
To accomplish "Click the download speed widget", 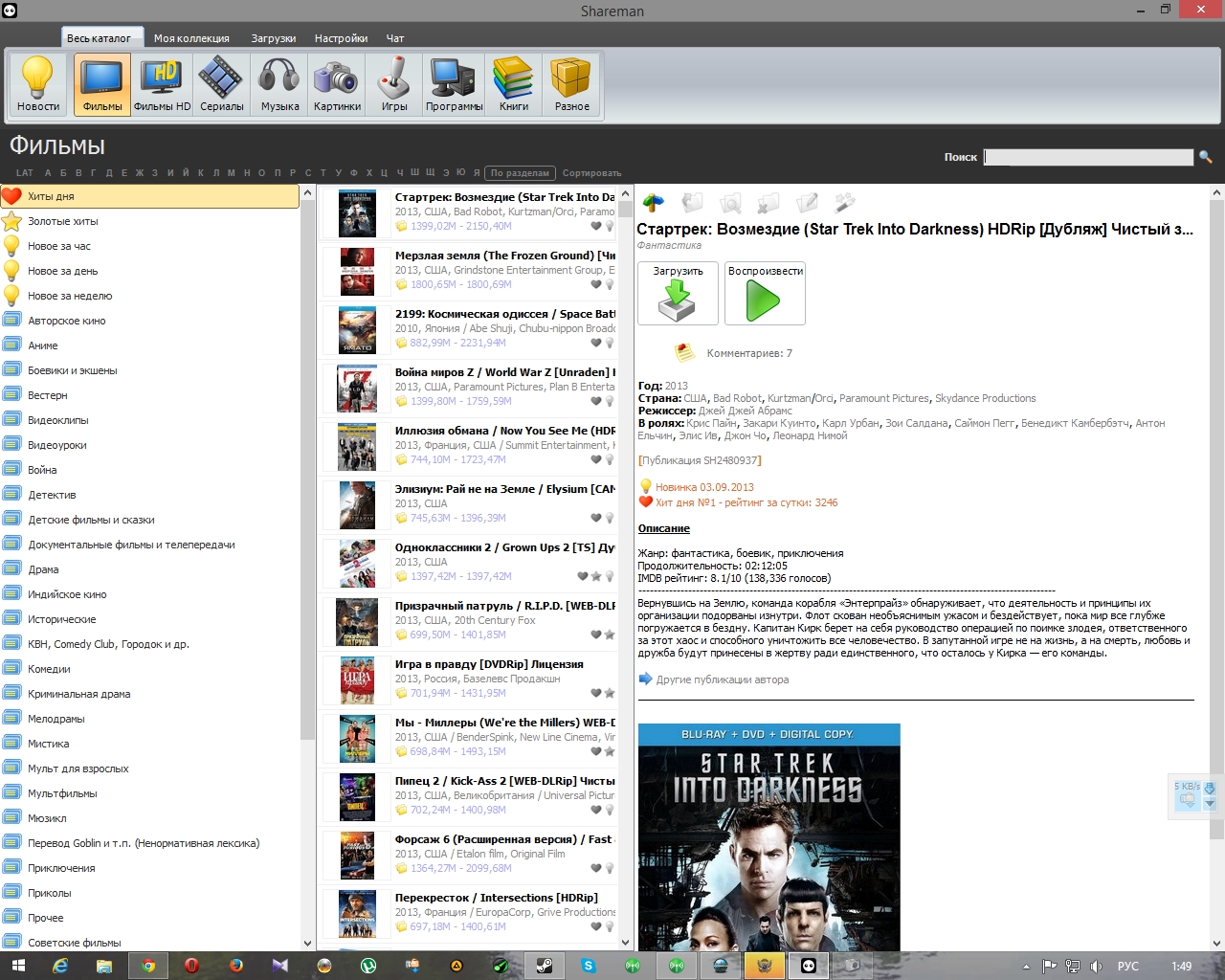I will tap(1194, 796).
